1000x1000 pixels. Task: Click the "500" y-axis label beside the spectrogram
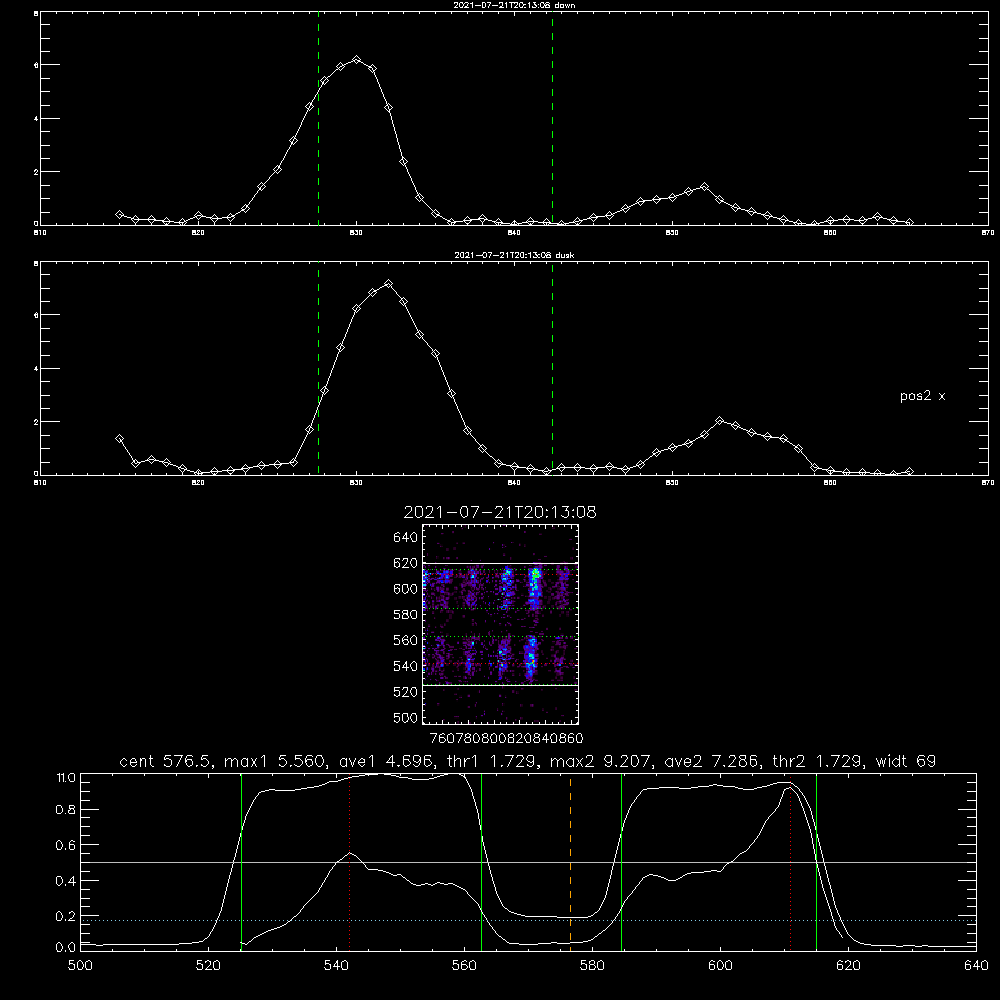click(x=406, y=717)
